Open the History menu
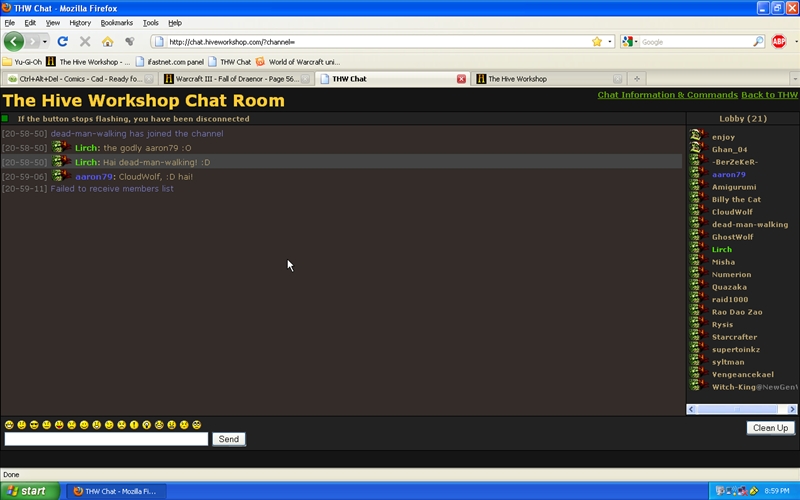The image size is (800, 500). (80, 23)
